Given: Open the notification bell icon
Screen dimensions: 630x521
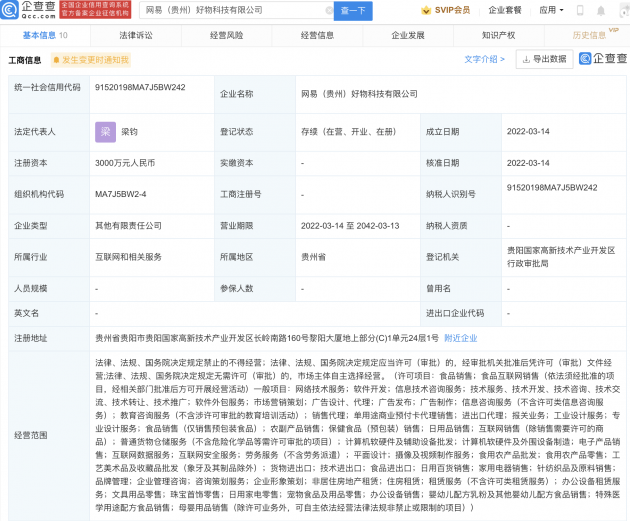Looking at the screenshot, I should point(601,11).
